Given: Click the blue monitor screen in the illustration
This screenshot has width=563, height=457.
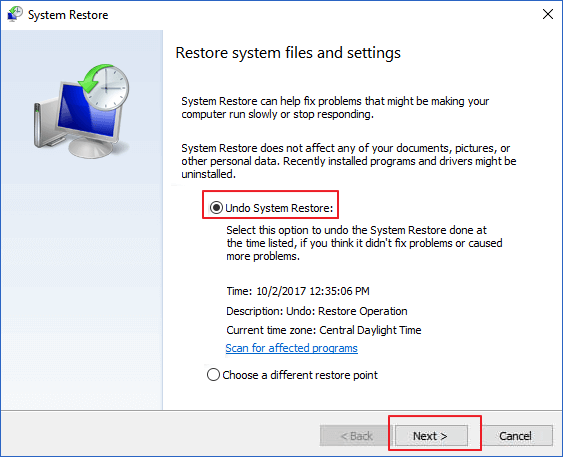Looking at the screenshot, I should [88, 111].
